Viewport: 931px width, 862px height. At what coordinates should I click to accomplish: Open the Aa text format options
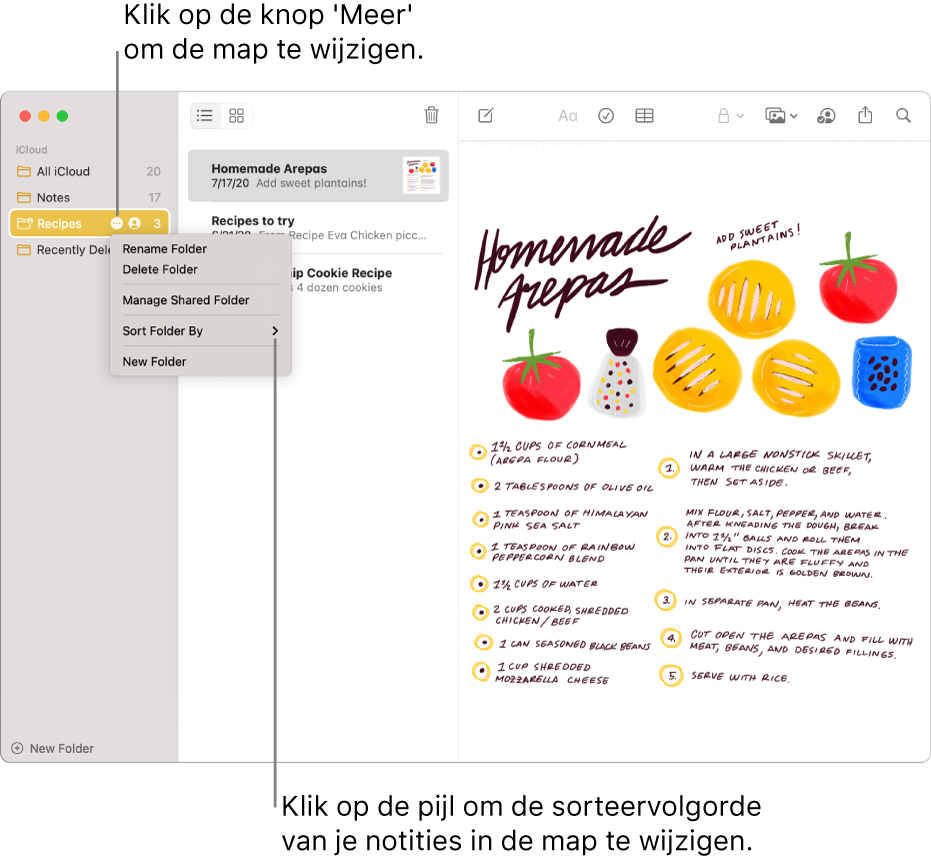[x=568, y=116]
